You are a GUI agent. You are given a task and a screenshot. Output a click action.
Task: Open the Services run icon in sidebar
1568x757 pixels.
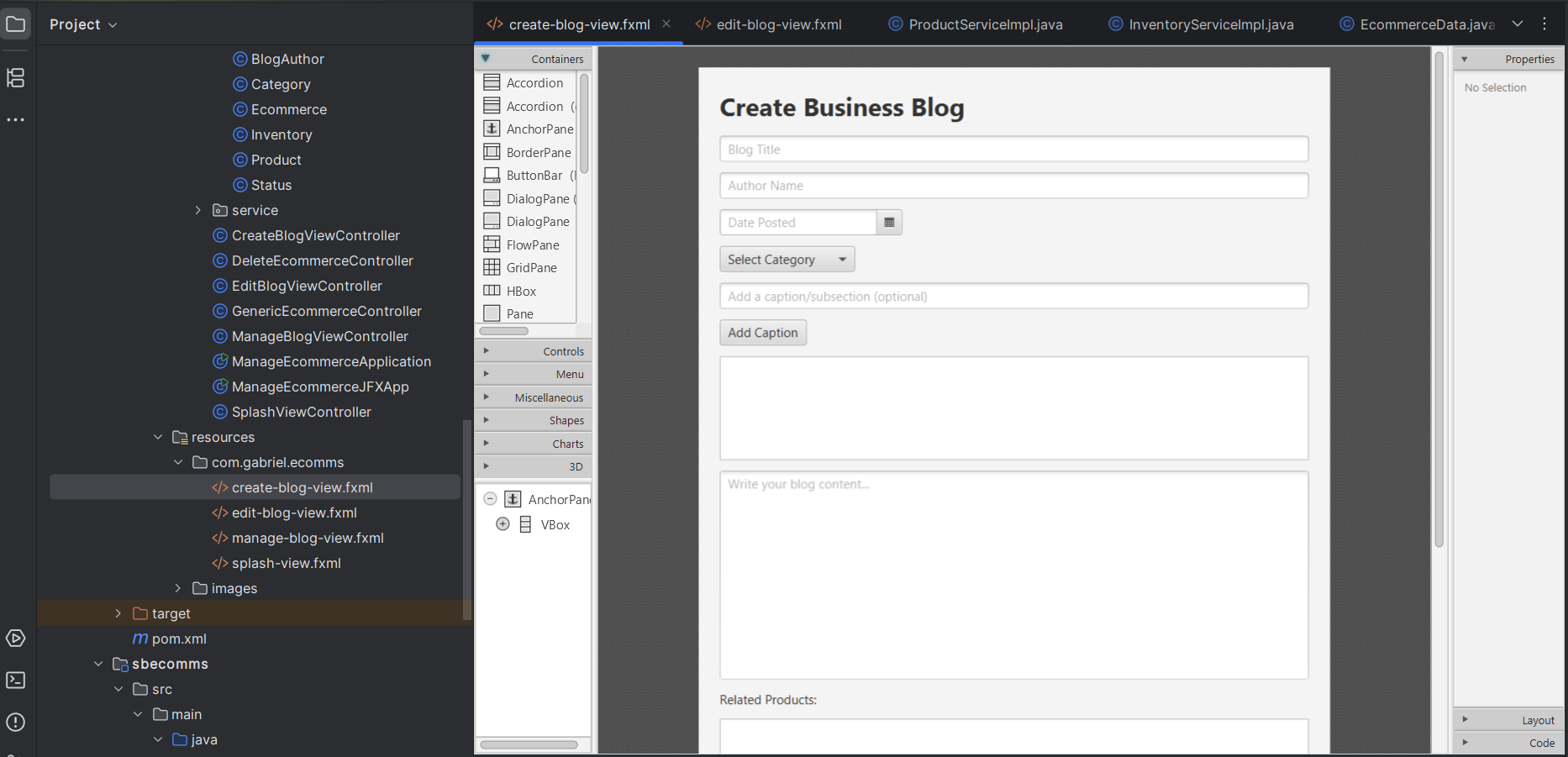coord(16,639)
